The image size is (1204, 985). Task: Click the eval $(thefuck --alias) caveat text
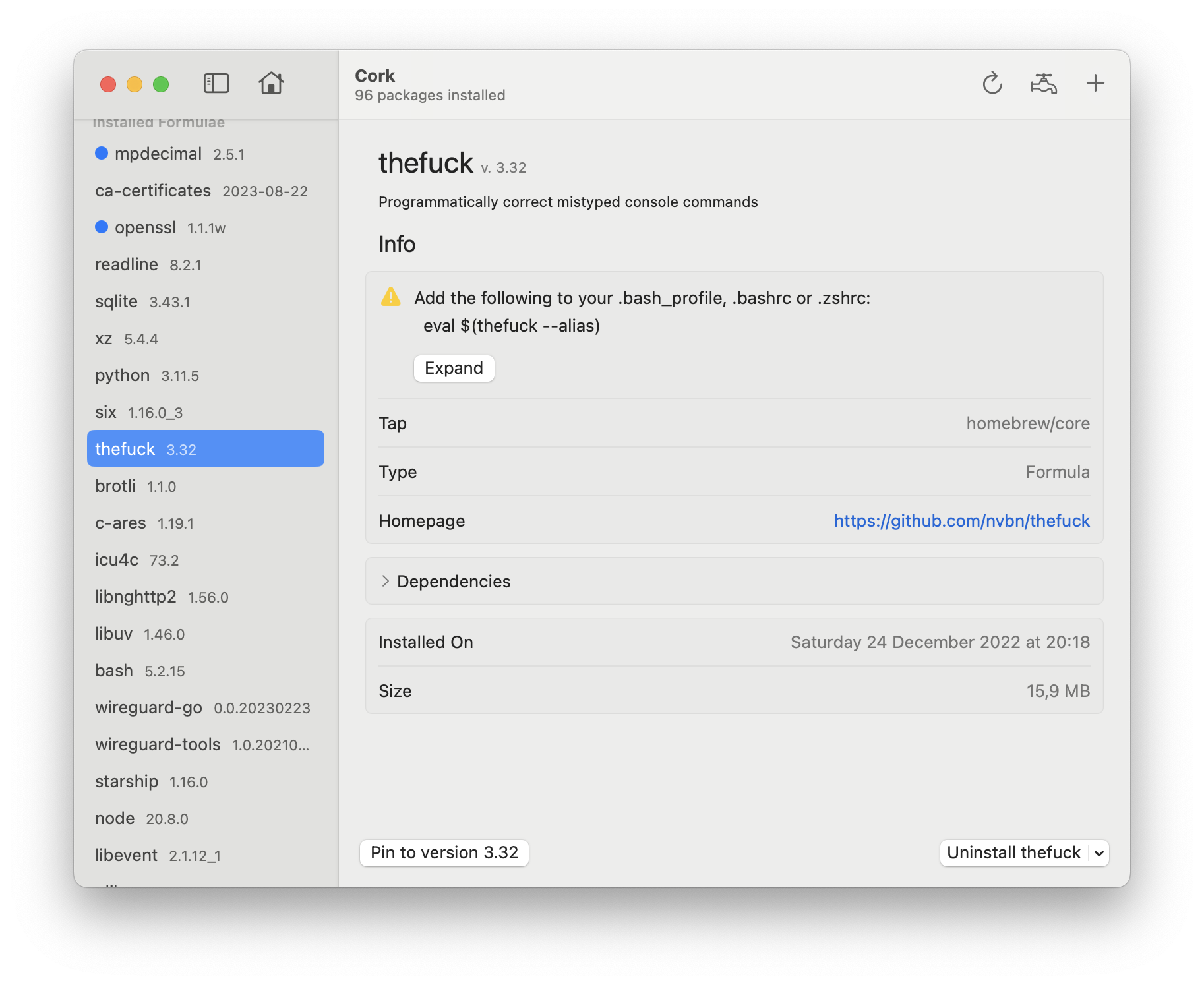(512, 326)
